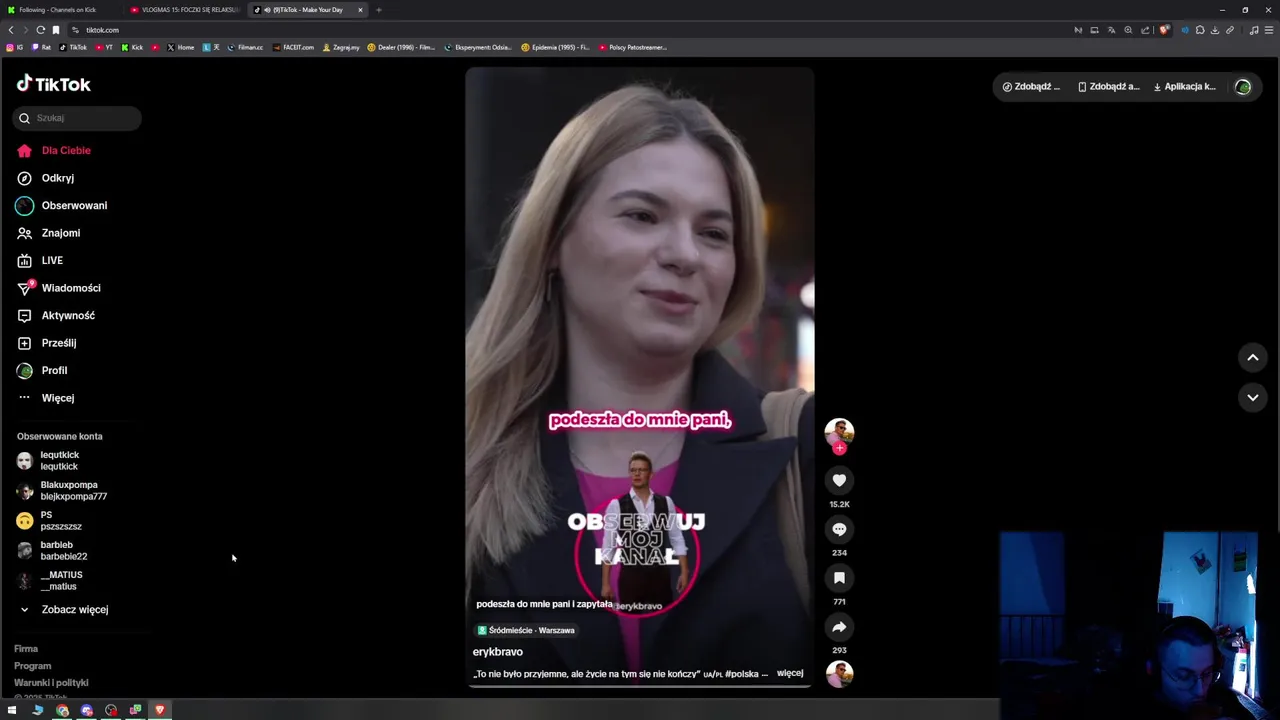Switch to Following - Channels on Kick tab
The width and height of the screenshot is (1280, 720).
click(x=60, y=10)
